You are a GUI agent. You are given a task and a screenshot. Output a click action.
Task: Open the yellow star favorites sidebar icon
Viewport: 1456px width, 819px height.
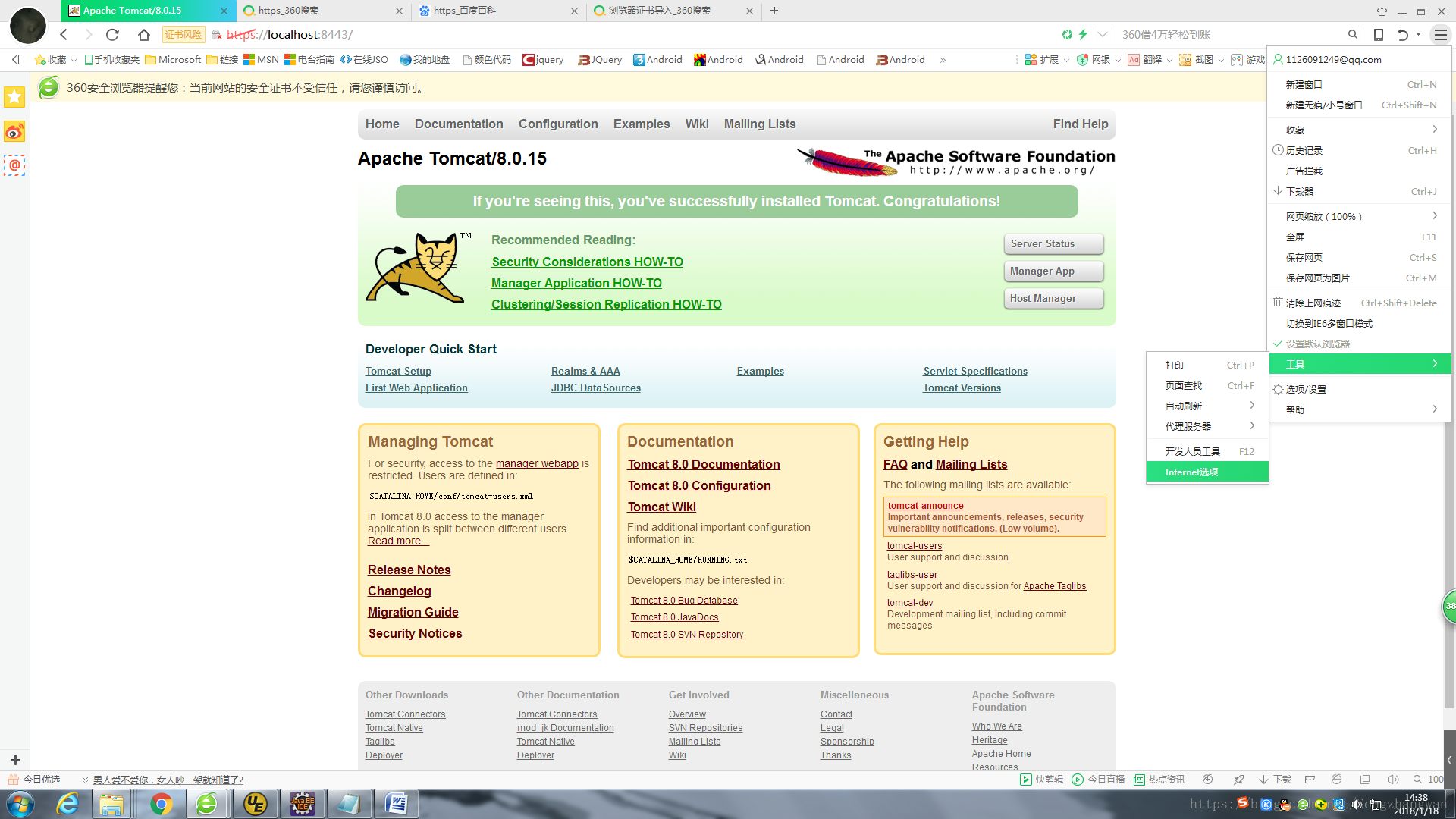coord(14,96)
